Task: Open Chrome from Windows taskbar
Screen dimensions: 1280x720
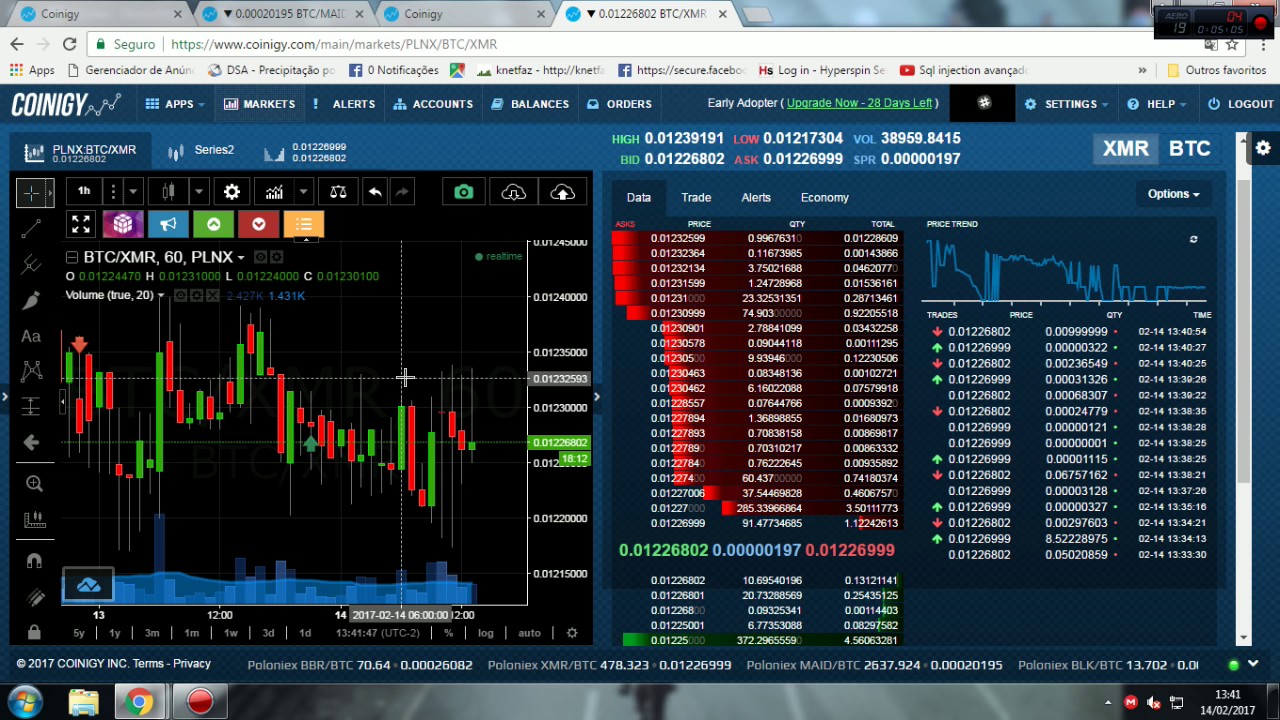Action: point(140,702)
